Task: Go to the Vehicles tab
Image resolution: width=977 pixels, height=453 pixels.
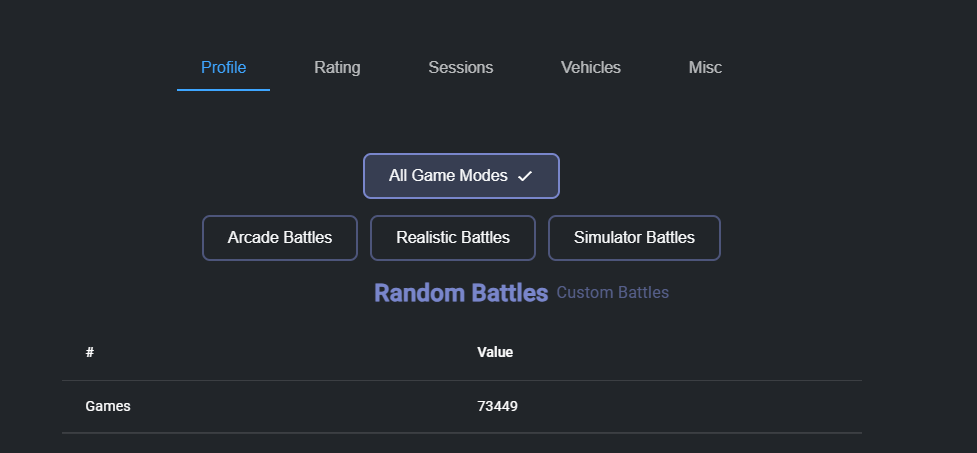Action: 591,67
